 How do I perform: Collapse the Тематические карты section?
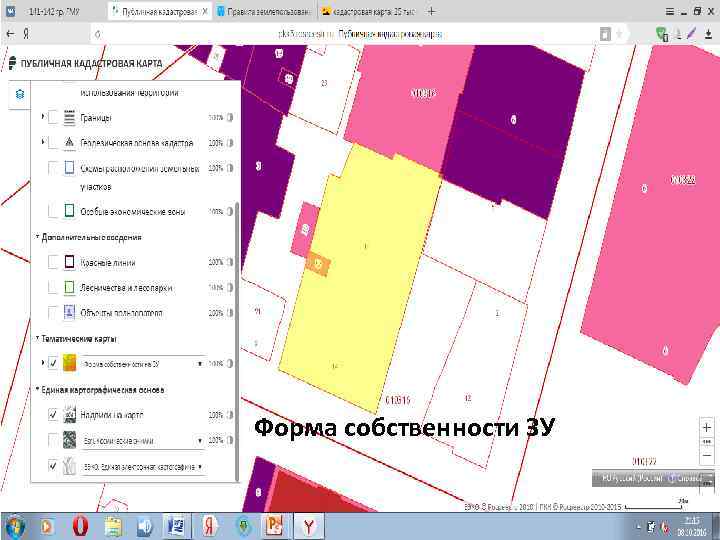click(38, 338)
